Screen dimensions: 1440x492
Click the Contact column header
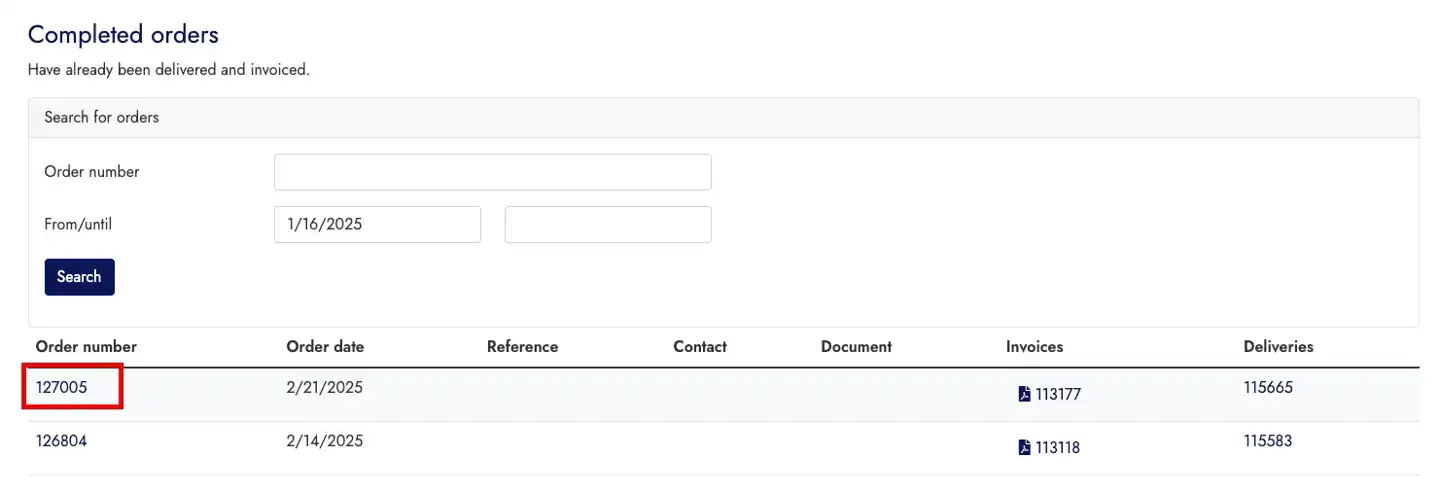[x=700, y=347]
